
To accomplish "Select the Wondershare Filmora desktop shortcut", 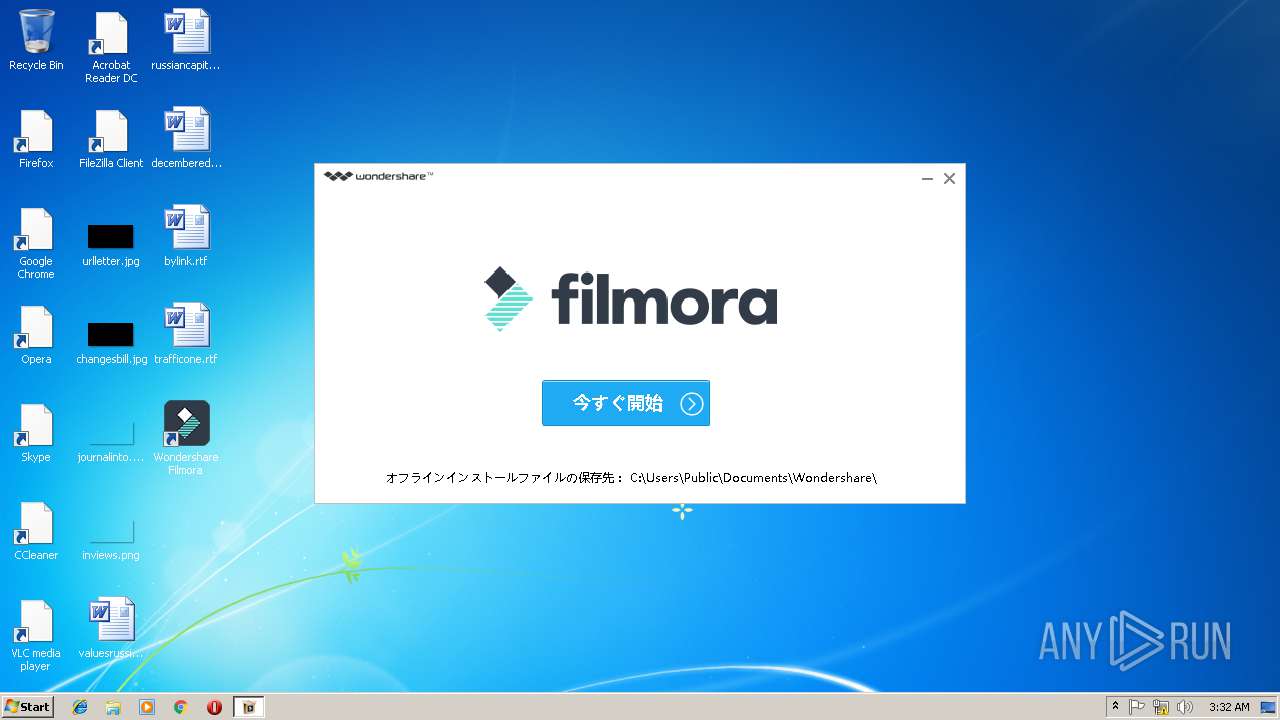I will (186, 438).
